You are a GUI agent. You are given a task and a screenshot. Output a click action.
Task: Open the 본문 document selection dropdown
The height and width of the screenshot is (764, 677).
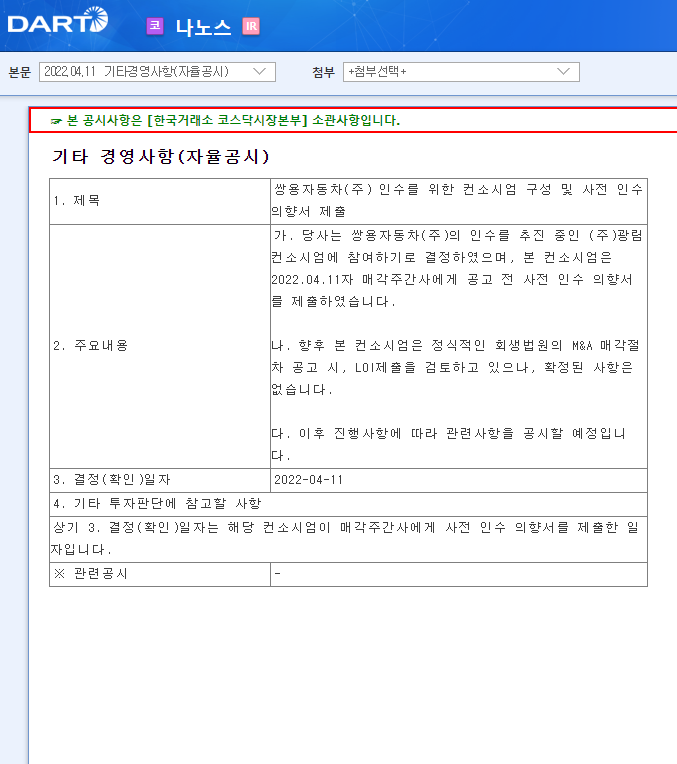coord(157,72)
